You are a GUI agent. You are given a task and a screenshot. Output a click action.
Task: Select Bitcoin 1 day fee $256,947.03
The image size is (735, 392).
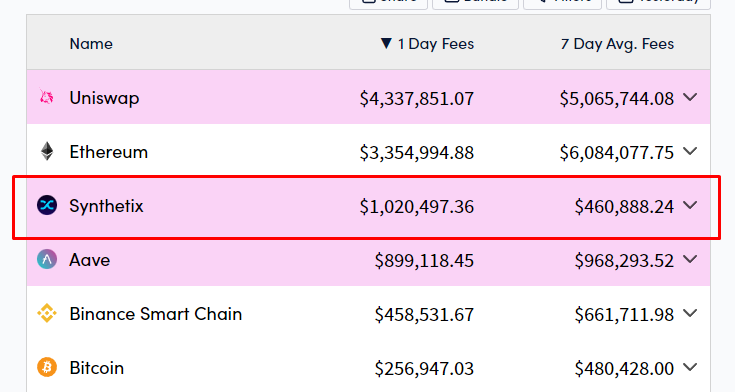424,368
